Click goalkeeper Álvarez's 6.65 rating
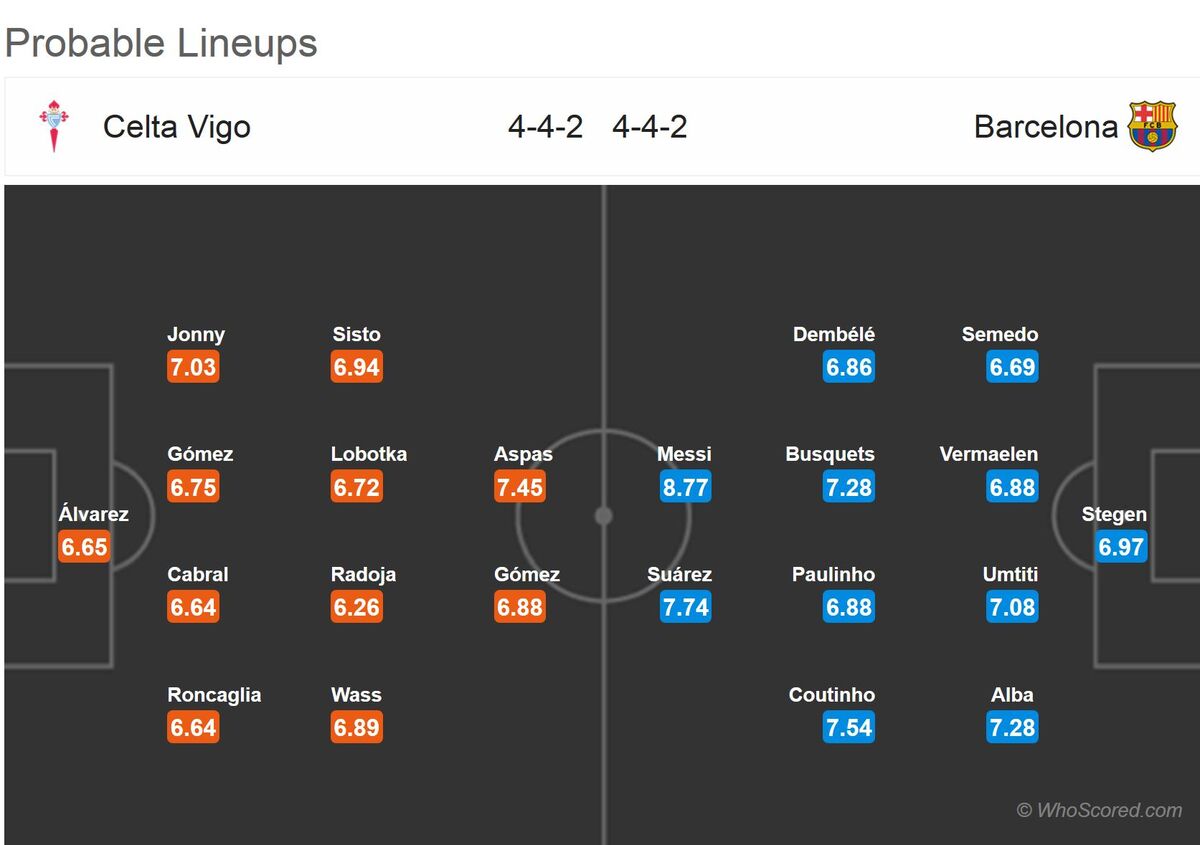Image resolution: width=1200 pixels, height=845 pixels. [84, 547]
